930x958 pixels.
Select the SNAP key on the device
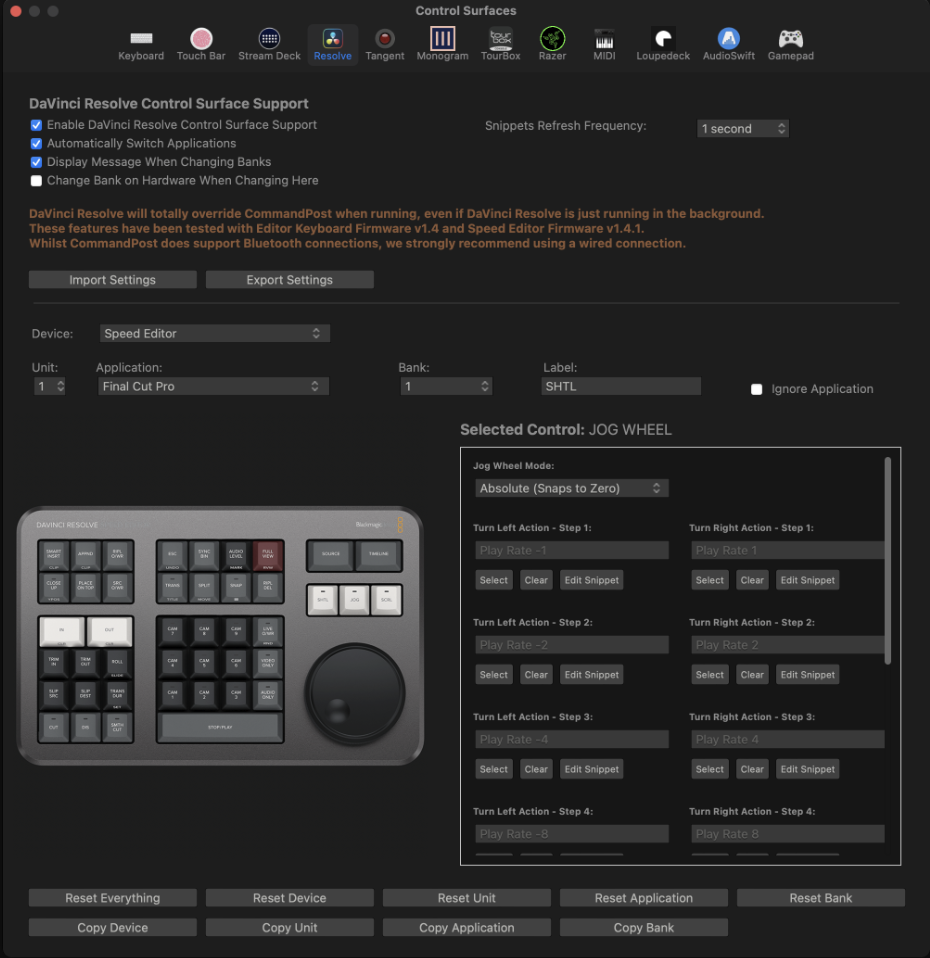(236, 586)
